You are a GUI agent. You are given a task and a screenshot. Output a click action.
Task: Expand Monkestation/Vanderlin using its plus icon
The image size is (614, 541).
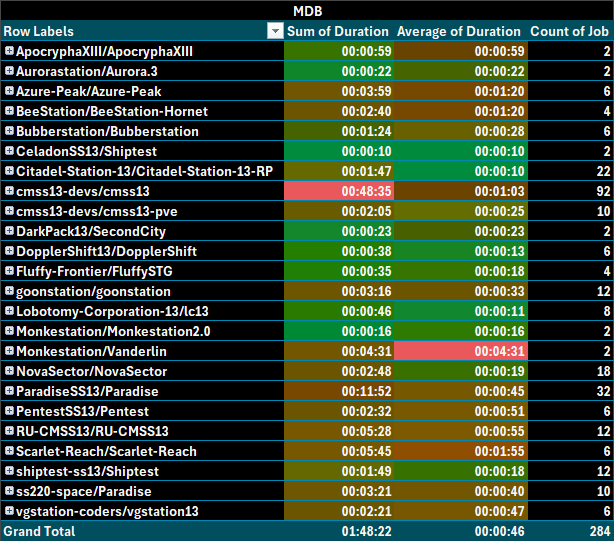[x=9, y=351]
